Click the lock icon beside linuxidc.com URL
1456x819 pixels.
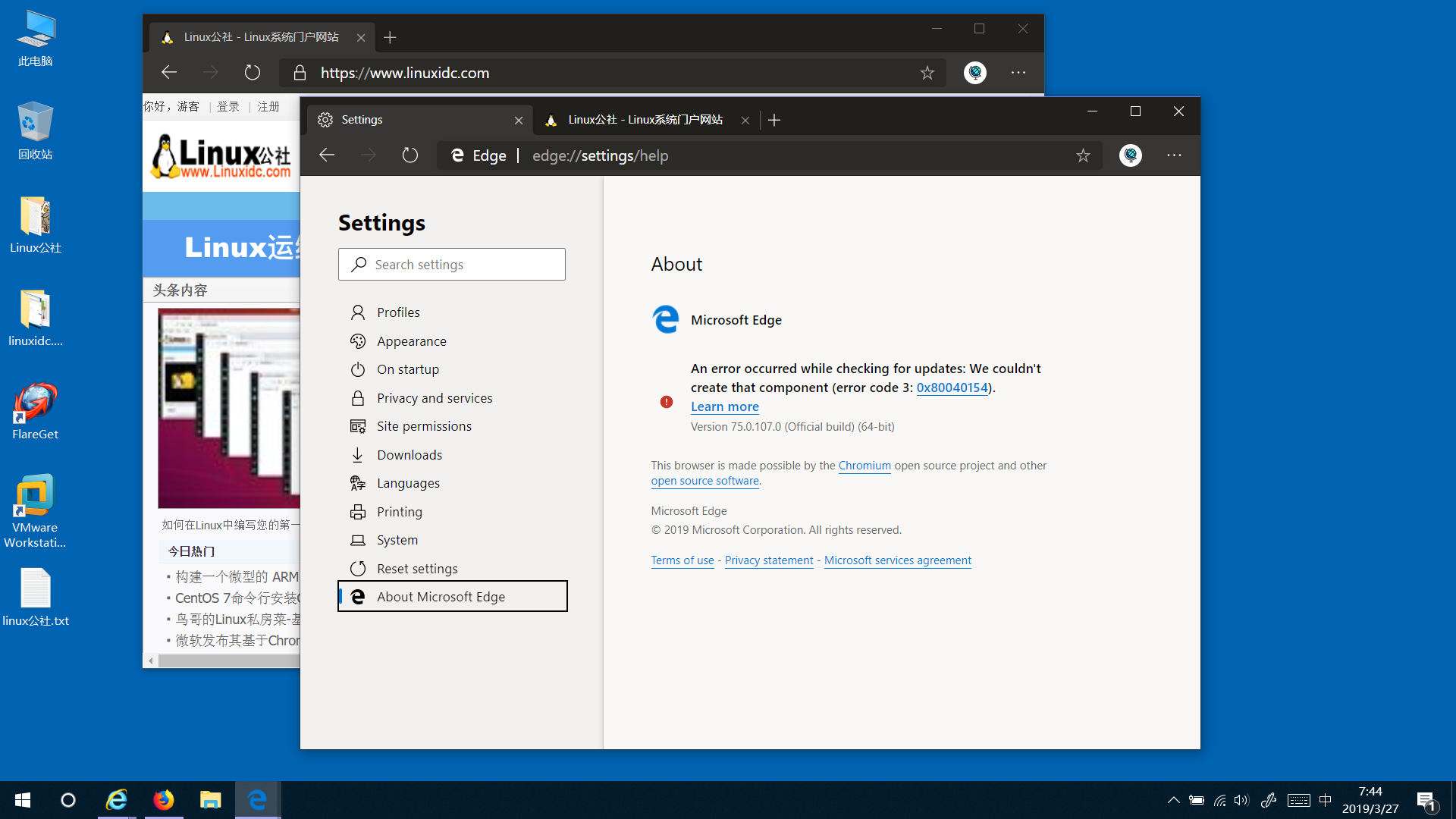pos(300,73)
